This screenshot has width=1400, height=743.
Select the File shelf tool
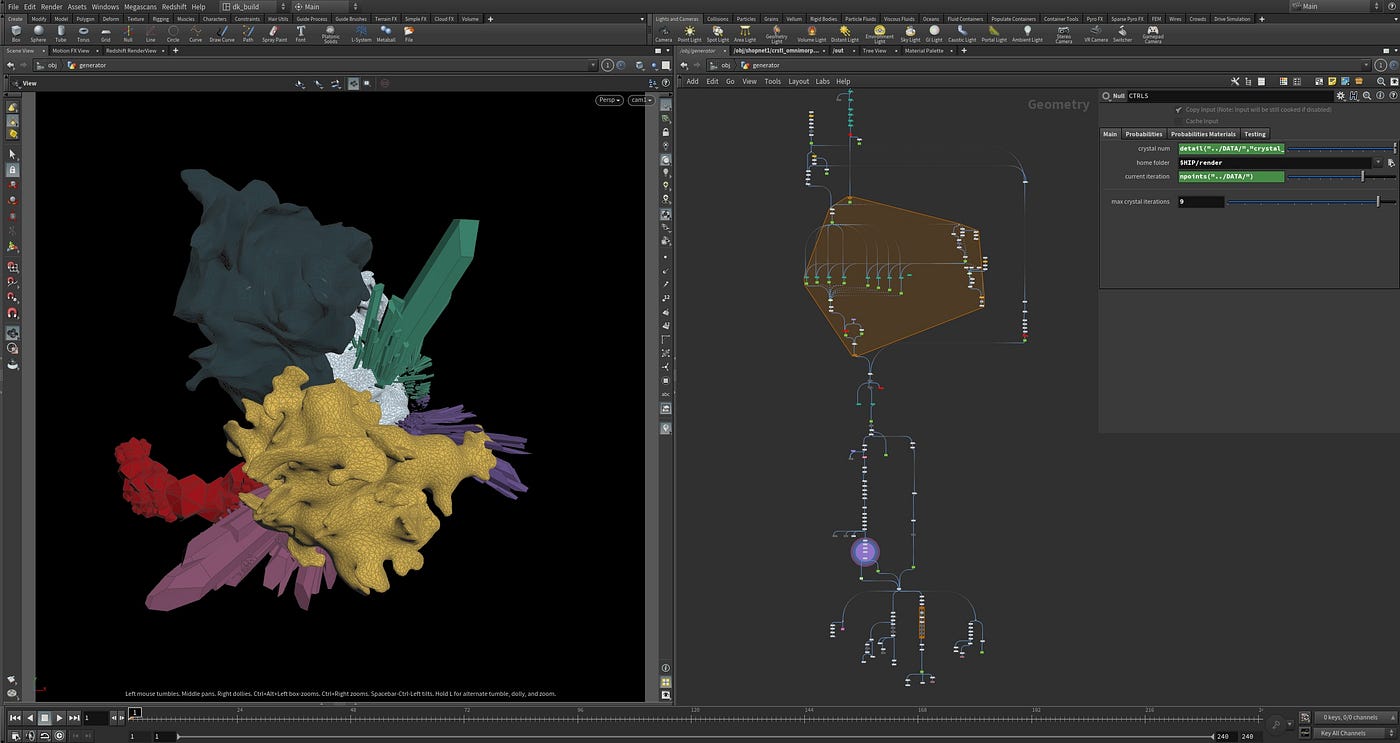point(408,34)
